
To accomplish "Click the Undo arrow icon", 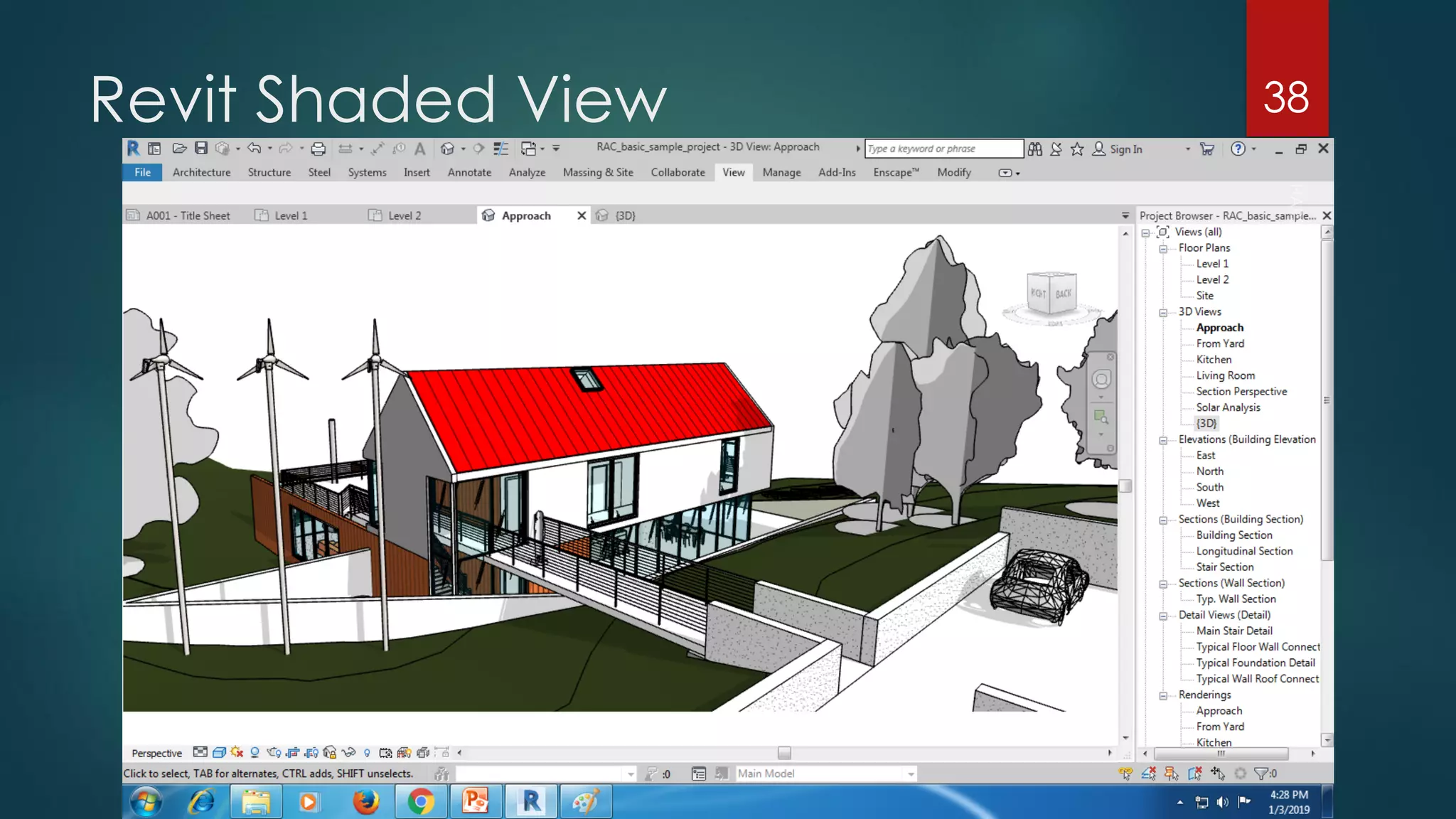I will point(254,148).
